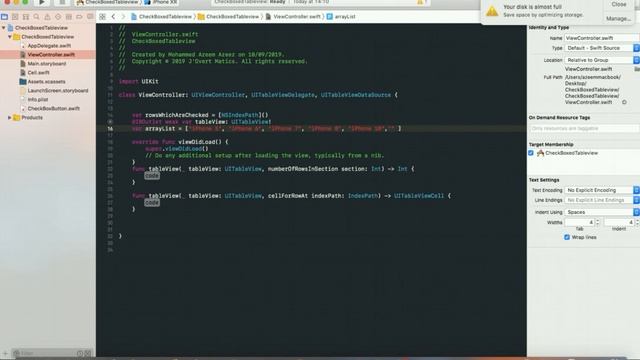
Task: Close the disk full notification
Action: pyautogui.click(x=619, y=4)
